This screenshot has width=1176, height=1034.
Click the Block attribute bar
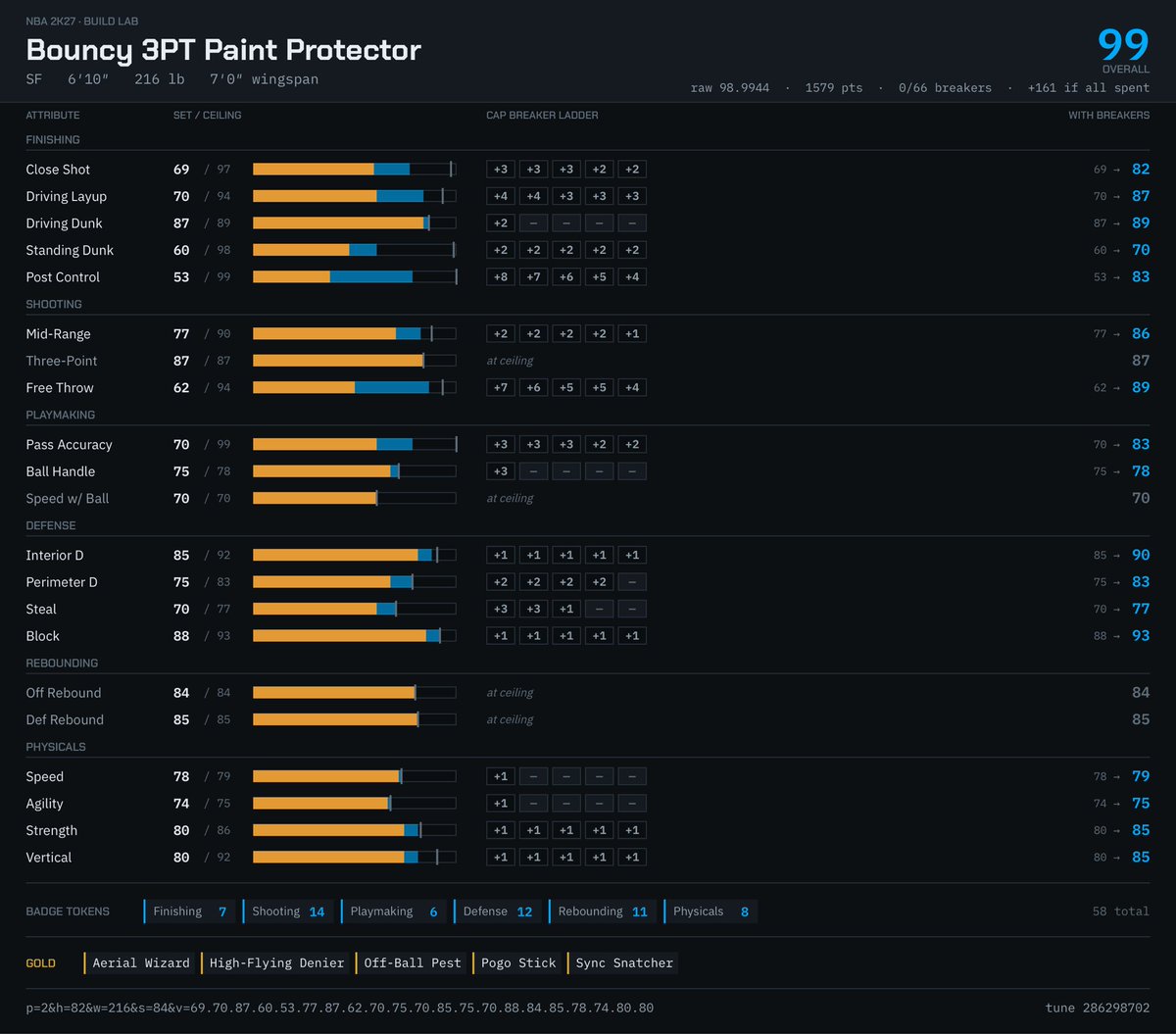(355, 636)
